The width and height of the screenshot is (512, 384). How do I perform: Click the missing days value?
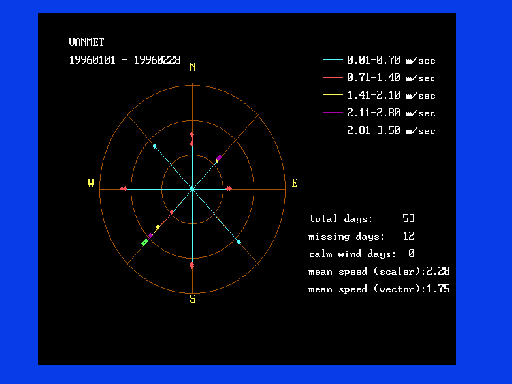pos(409,236)
